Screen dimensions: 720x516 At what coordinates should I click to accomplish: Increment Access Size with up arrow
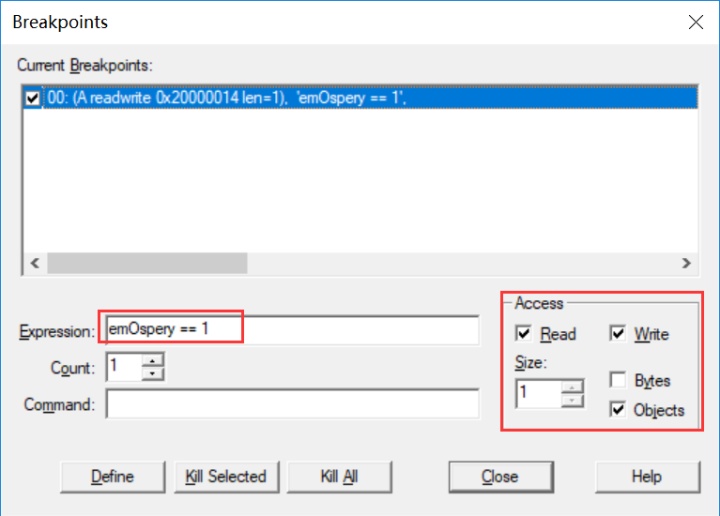[572, 387]
